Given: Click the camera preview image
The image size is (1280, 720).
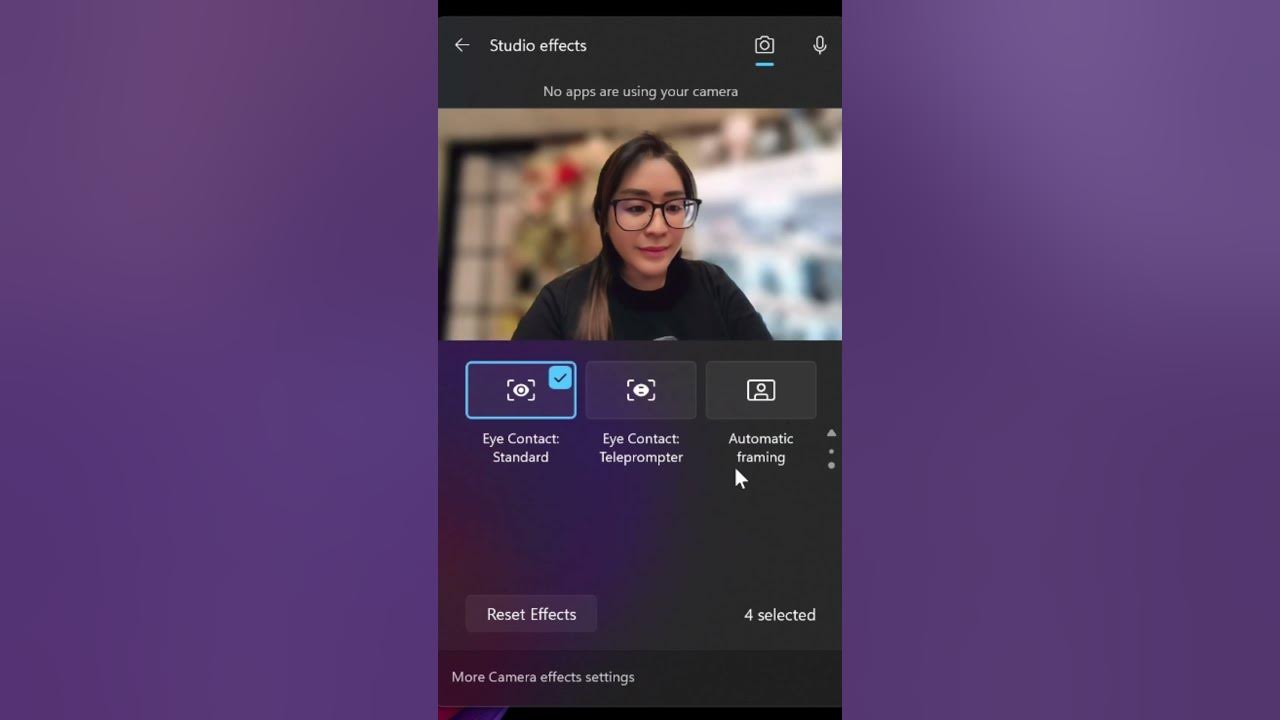Looking at the screenshot, I should pyautogui.click(x=640, y=225).
